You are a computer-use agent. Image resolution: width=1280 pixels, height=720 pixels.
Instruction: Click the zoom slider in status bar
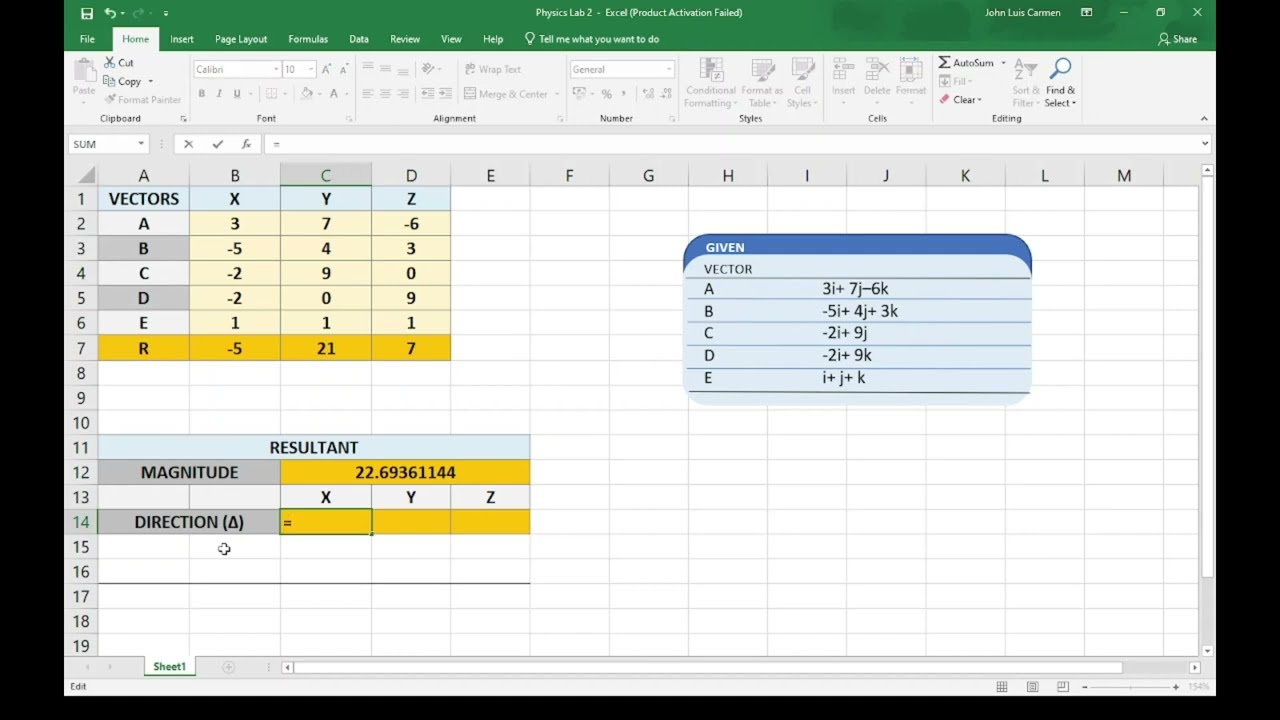(x=1130, y=687)
